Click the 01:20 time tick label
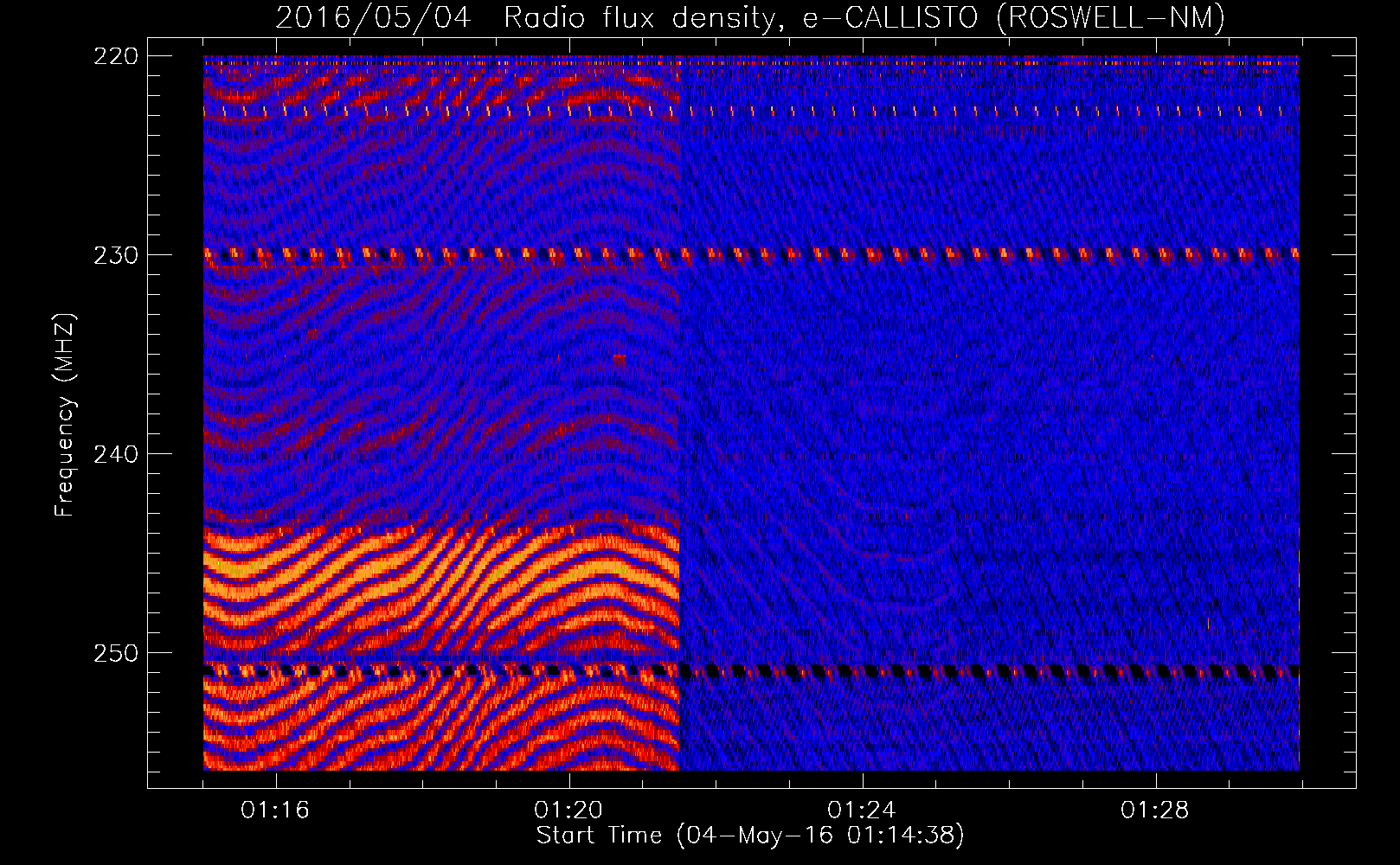1400x865 pixels. tap(568, 810)
